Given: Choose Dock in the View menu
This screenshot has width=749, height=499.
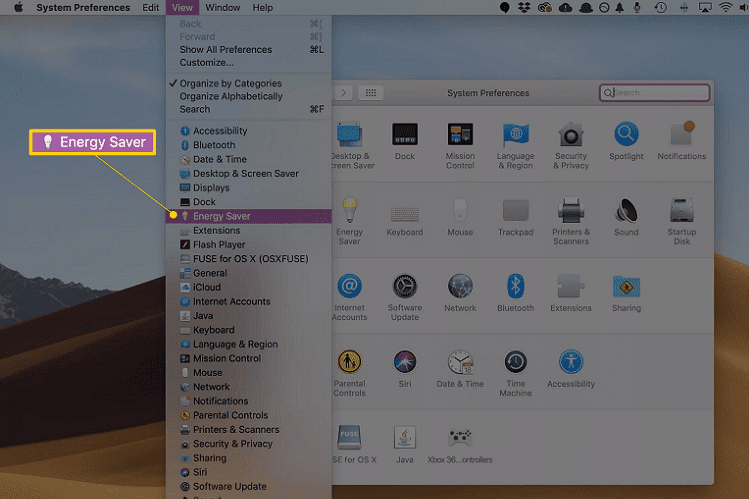Looking at the screenshot, I should click(249, 202).
